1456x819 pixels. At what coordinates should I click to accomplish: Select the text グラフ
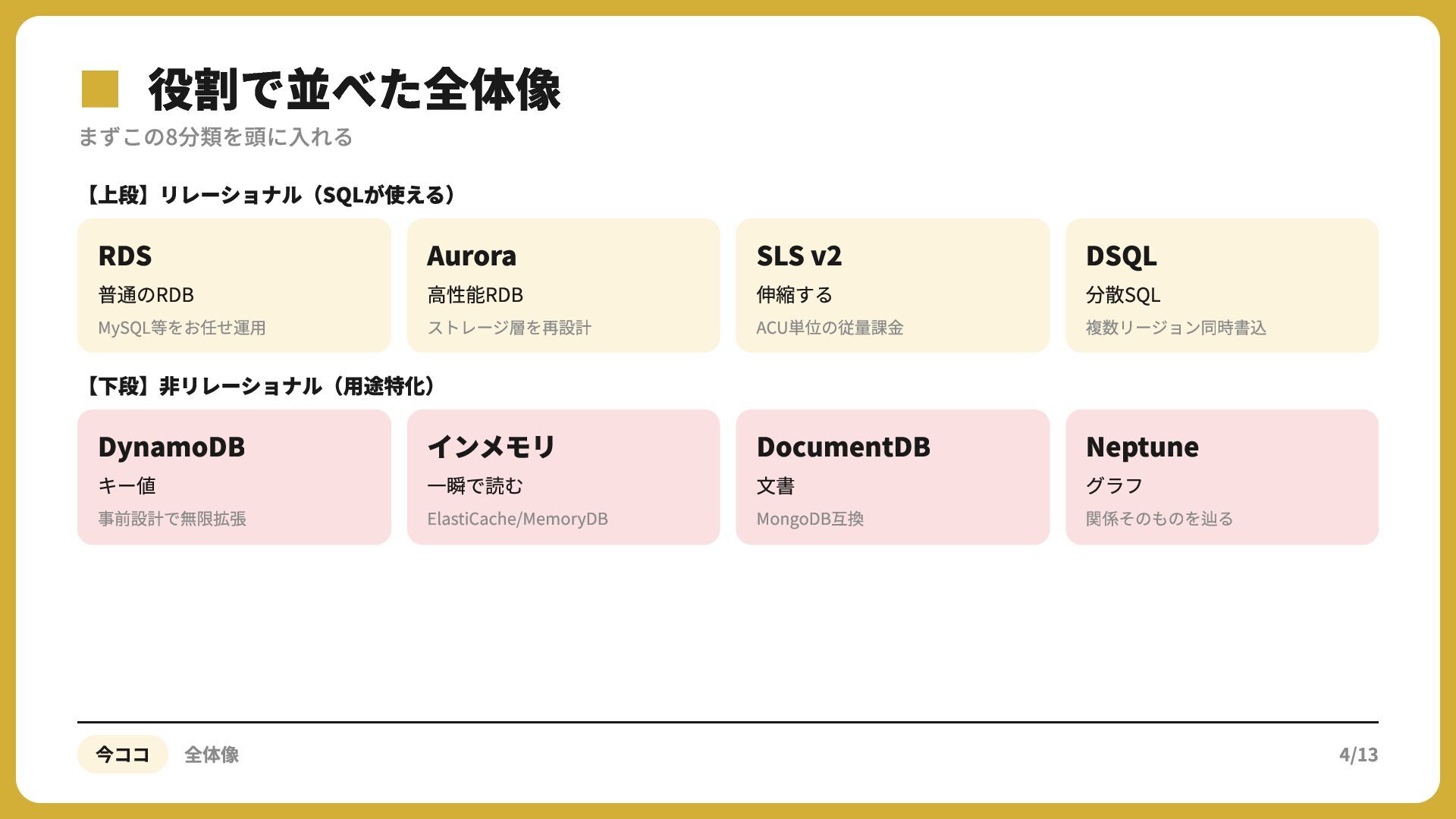click(1114, 485)
